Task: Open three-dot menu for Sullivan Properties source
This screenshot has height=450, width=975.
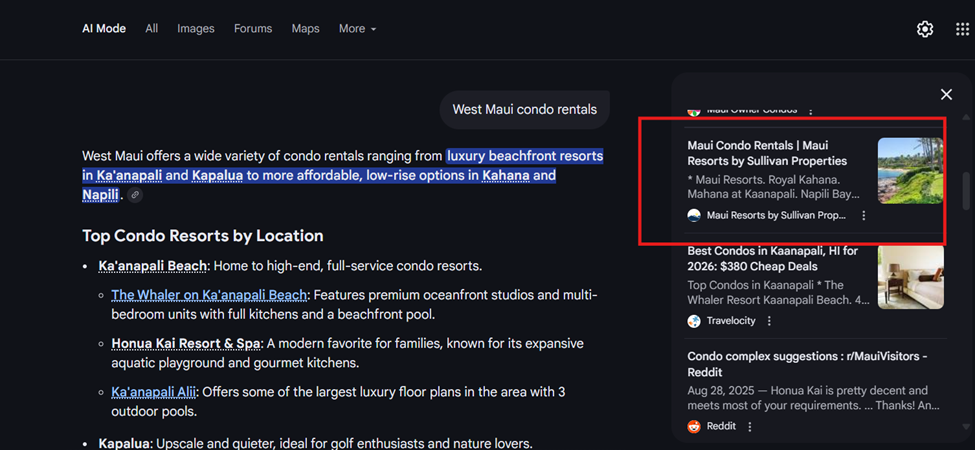Action: (864, 215)
